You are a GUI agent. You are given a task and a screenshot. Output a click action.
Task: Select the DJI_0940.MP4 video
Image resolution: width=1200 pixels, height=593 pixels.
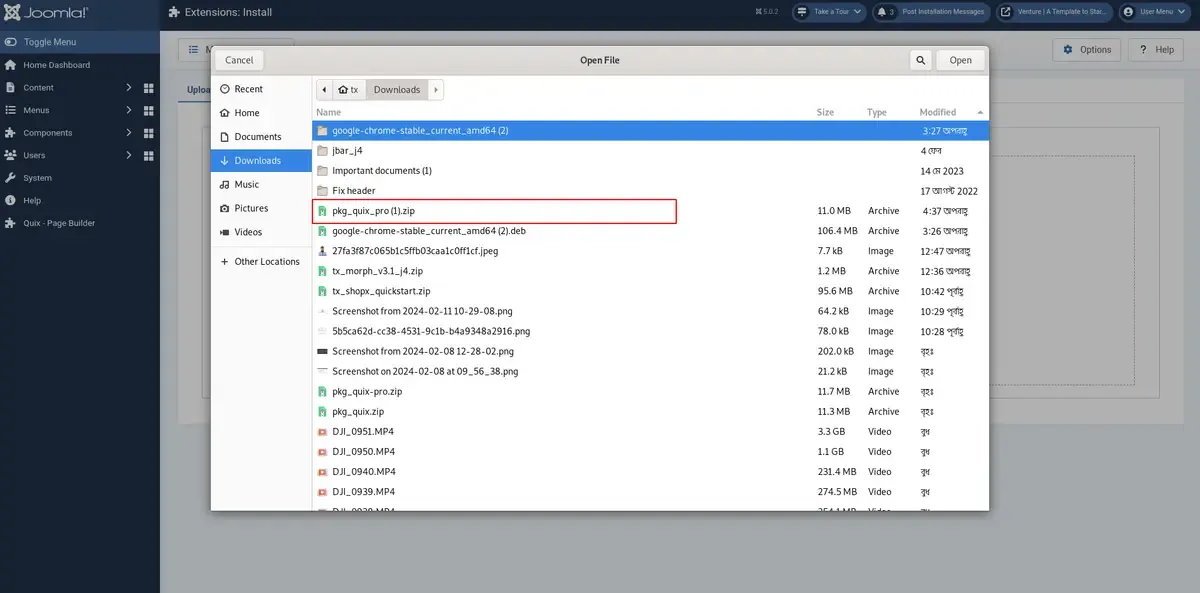pos(650,471)
